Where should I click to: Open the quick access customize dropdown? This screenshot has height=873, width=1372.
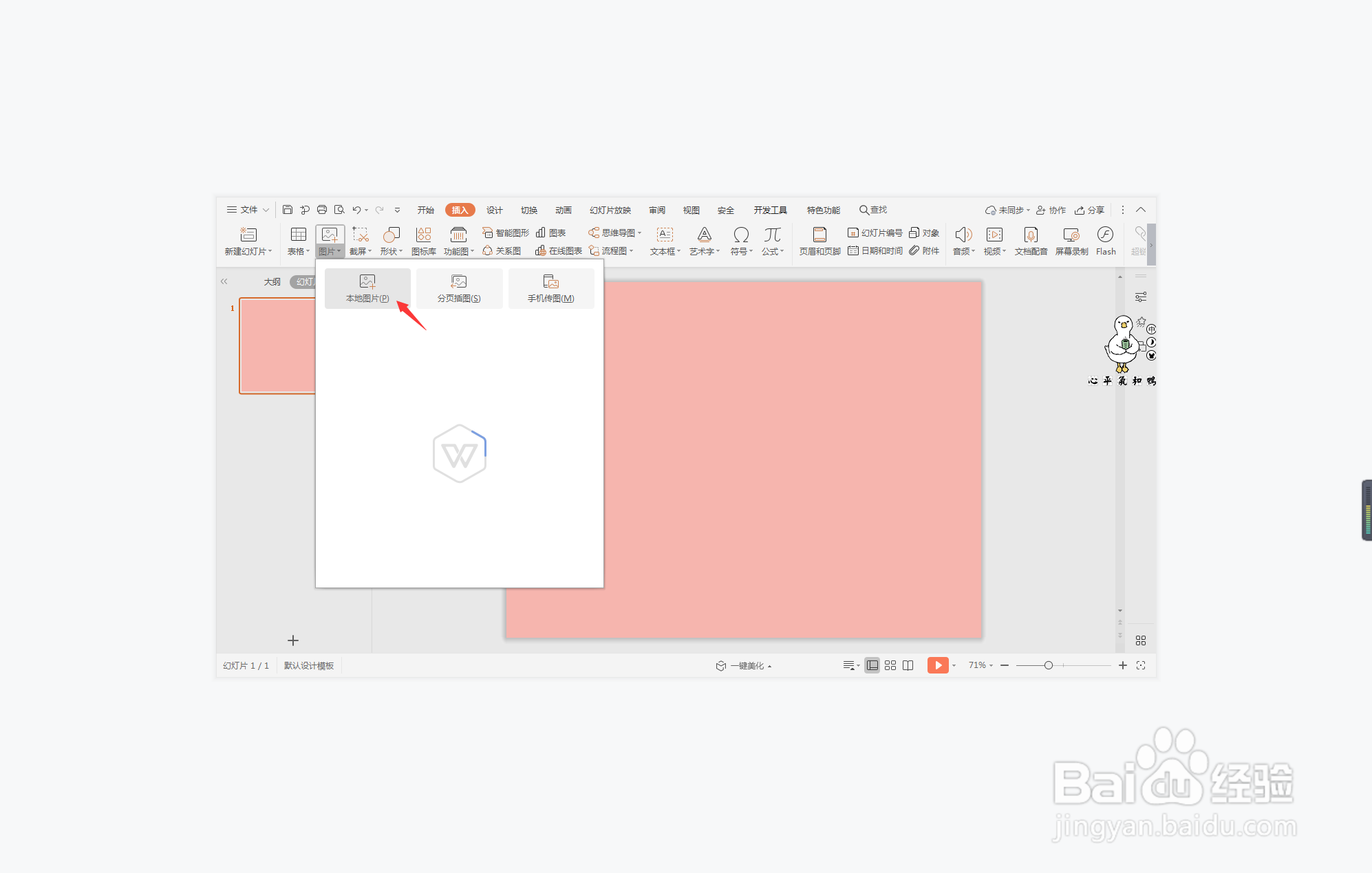click(x=397, y=210)
